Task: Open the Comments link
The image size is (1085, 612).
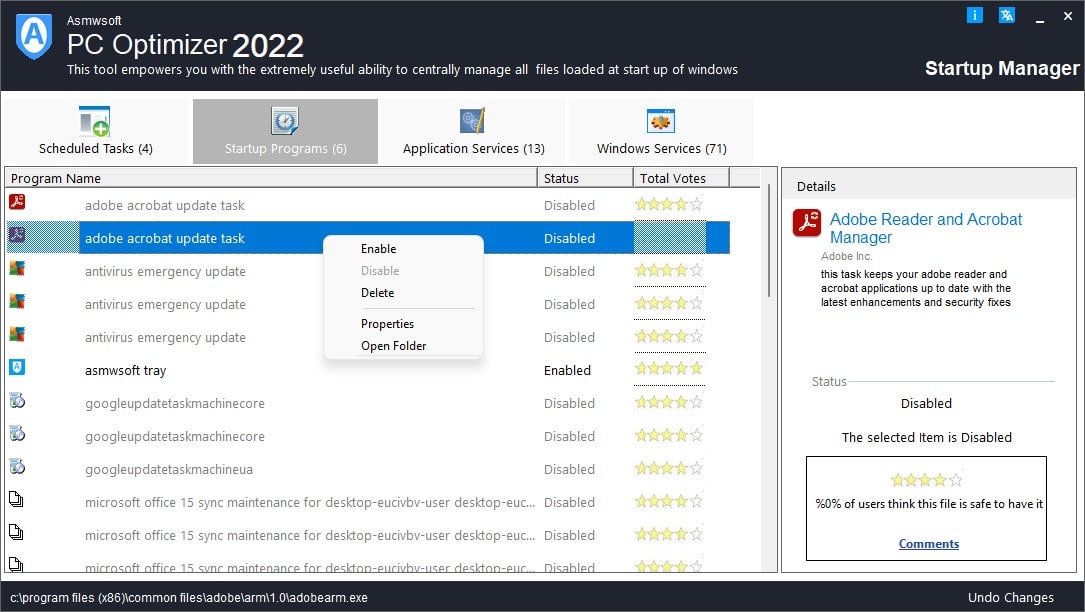Action: pos(929,544)
